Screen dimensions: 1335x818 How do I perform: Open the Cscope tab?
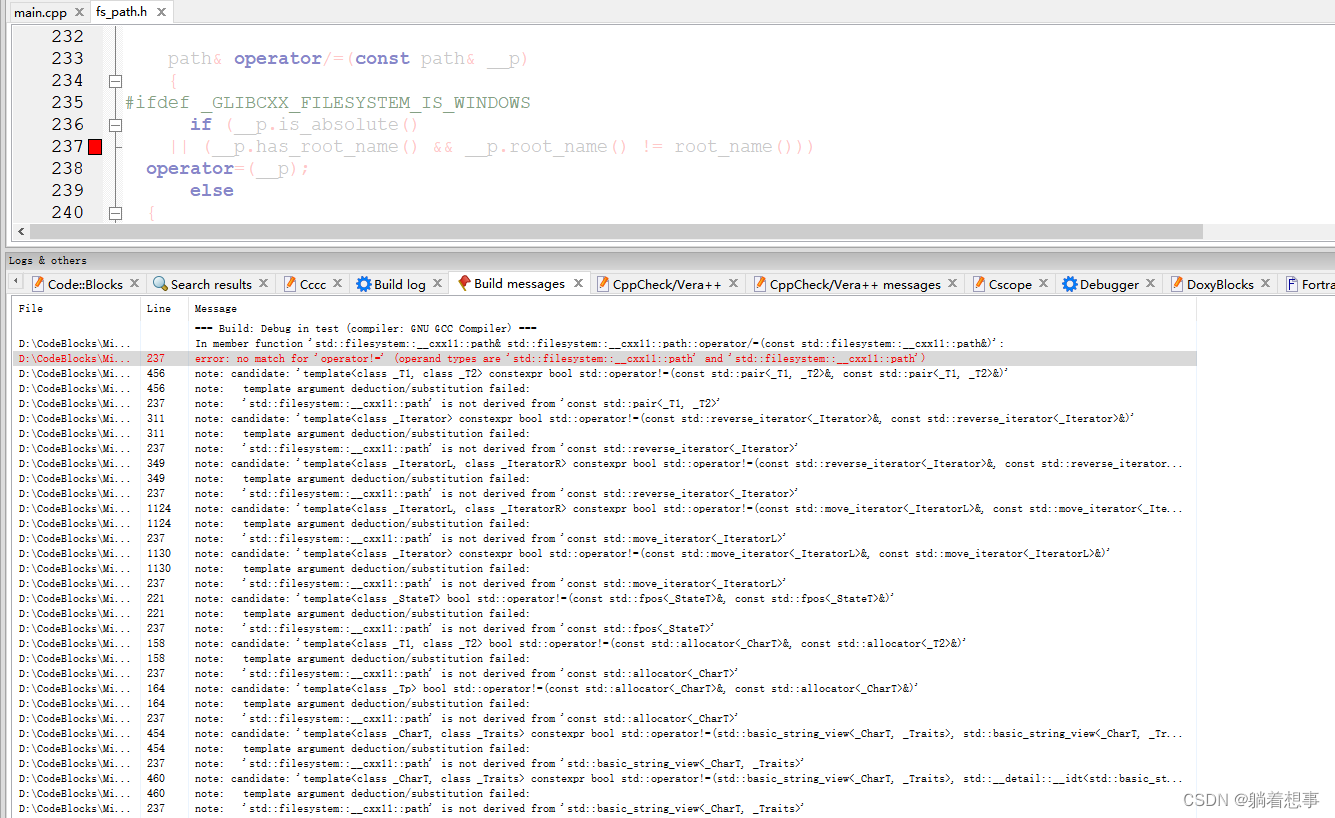(x=1010, y=285)
